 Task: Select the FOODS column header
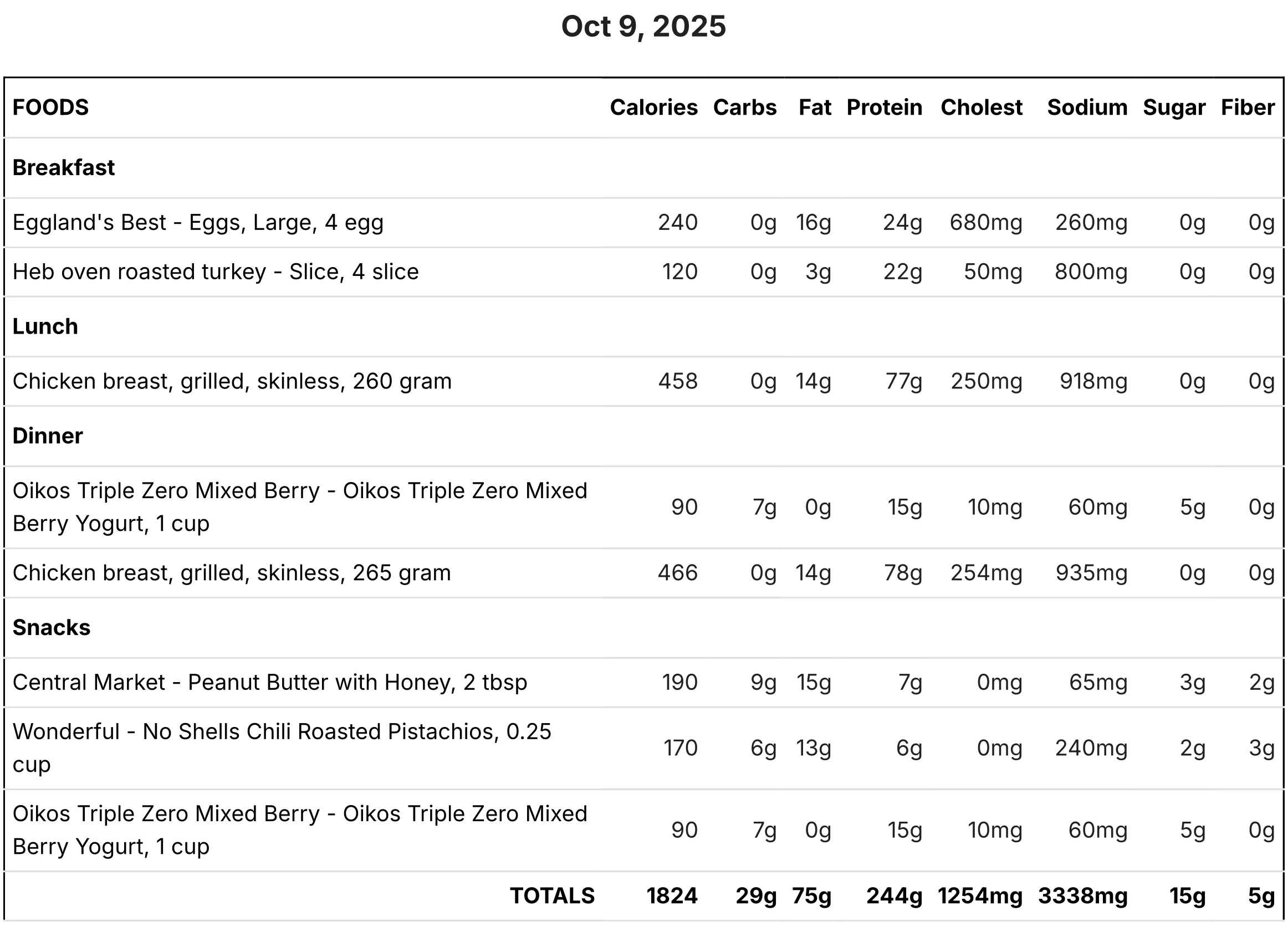point(50,107)
